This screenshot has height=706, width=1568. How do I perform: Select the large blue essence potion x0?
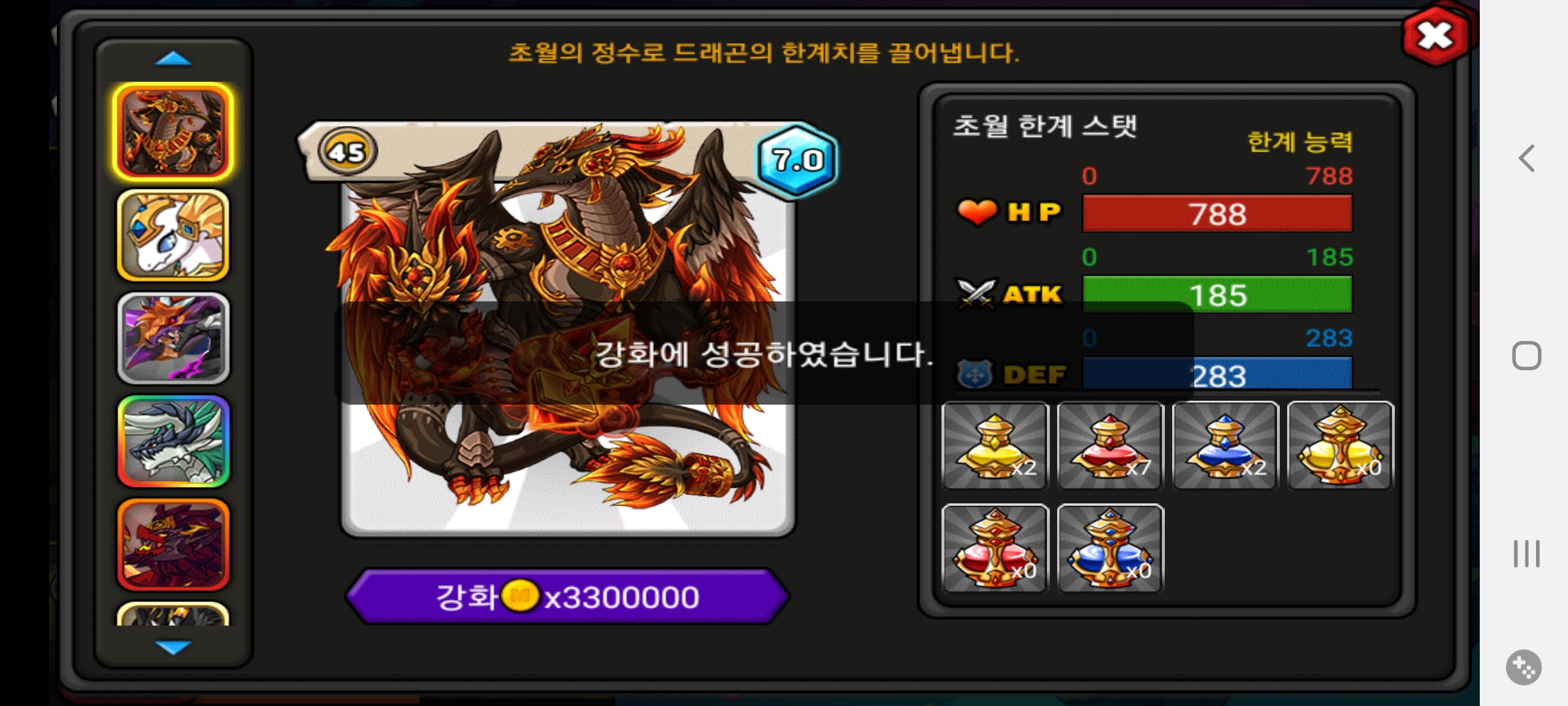(1110, 548)
